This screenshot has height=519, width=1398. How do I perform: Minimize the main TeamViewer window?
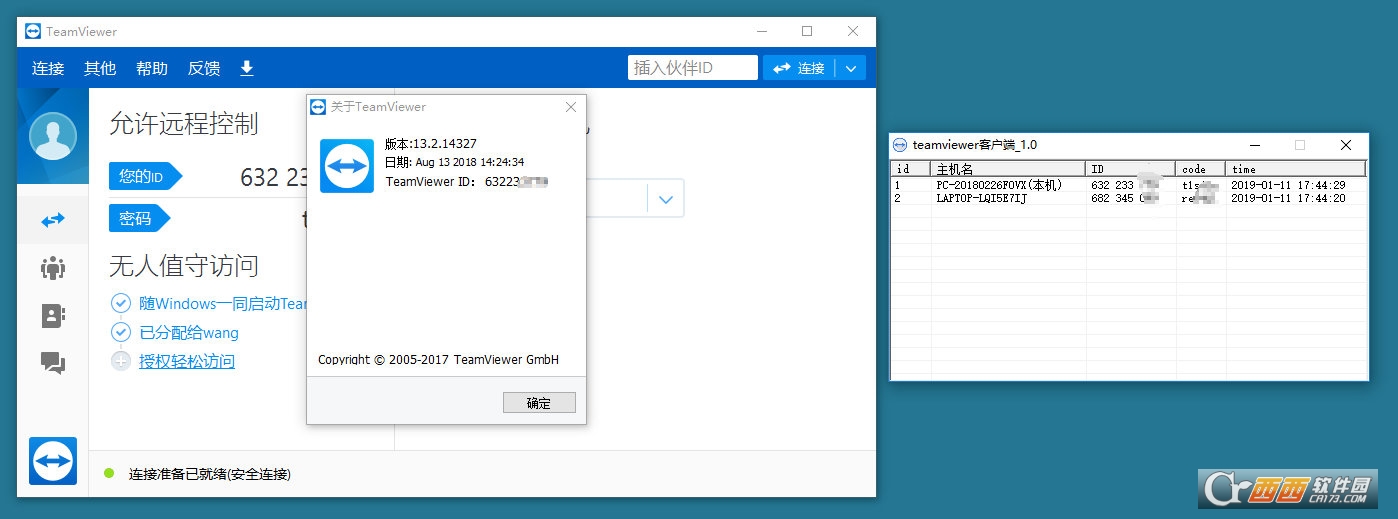[761, 31]
